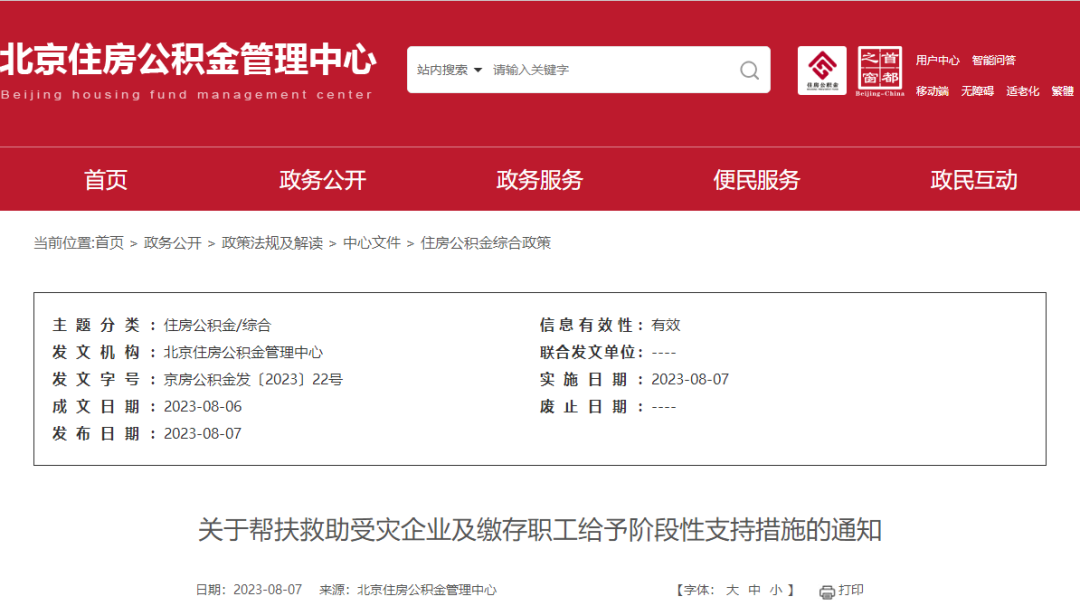The width and height of the screenshot is (1080, 606).
Task: Click the 住房公积金 logo icon
Action: pyautogui.click(x=821, y=70)
